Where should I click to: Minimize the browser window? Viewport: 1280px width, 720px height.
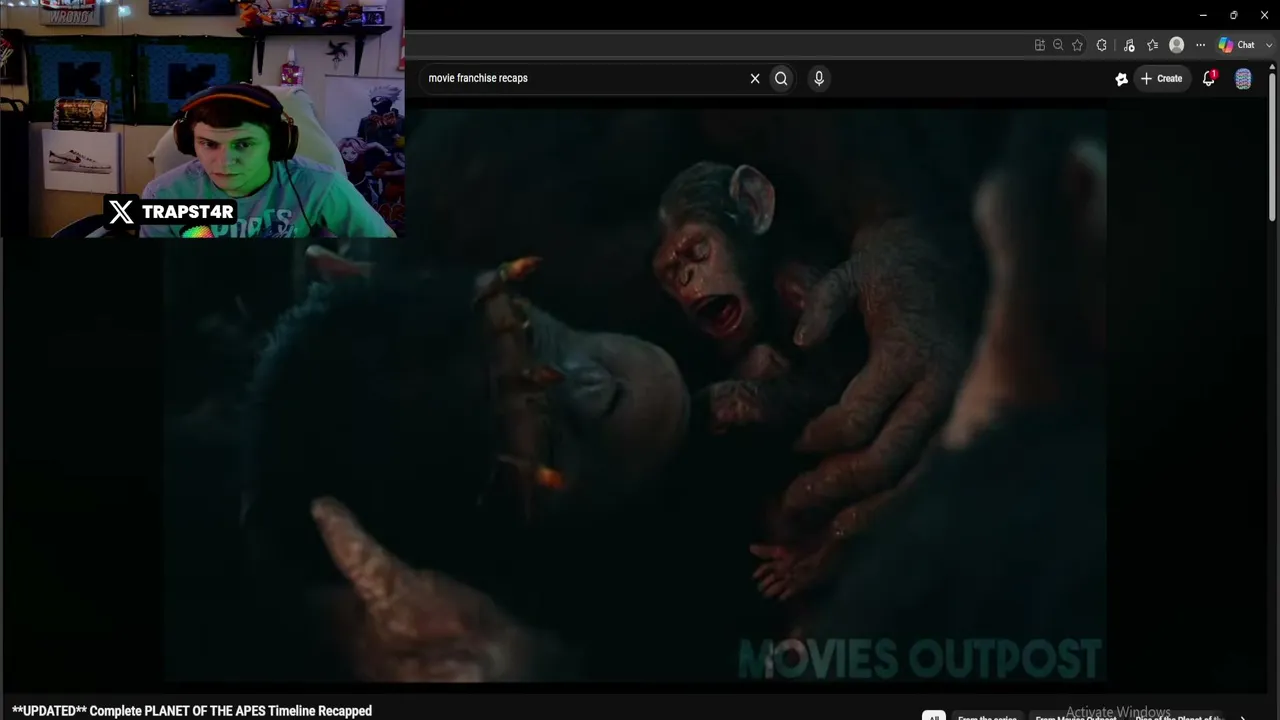pyautogui.click(x=1203, y=15)
